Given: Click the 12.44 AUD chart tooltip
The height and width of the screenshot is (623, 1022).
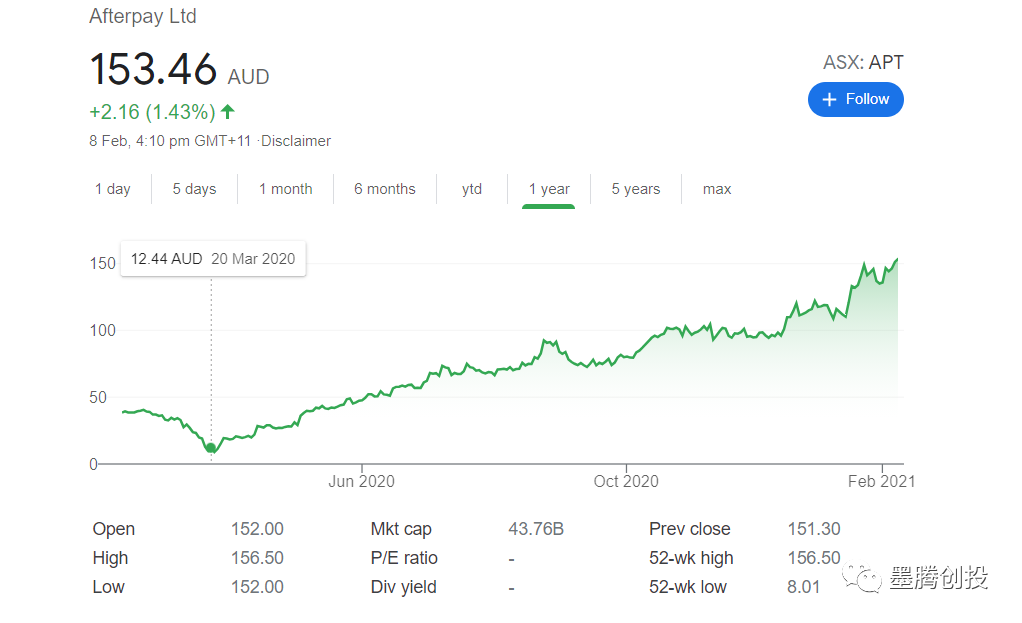Looking at the screenshot, I should tap(213, 259).
